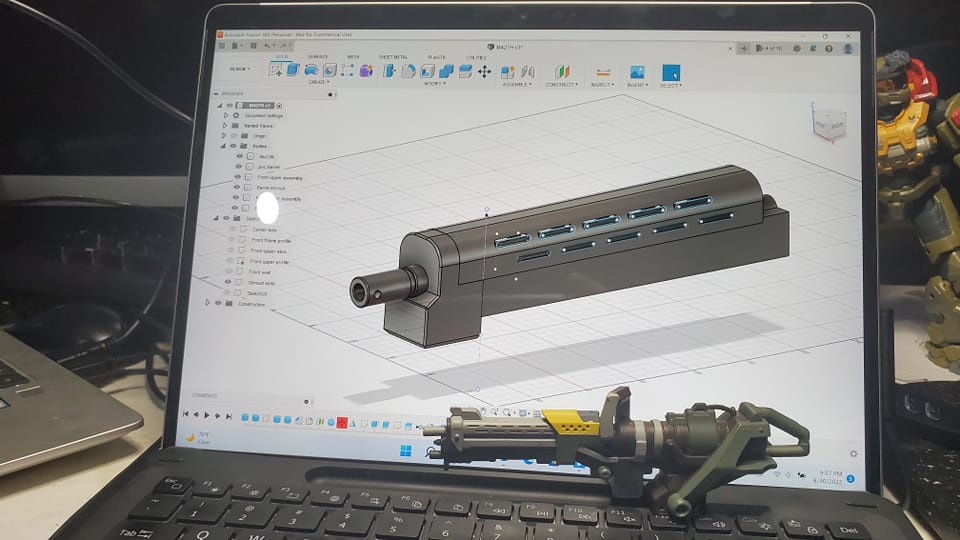Select the Extrude tool in Create
This screenshot has width=960, height=540.
[x=293, y=70]
